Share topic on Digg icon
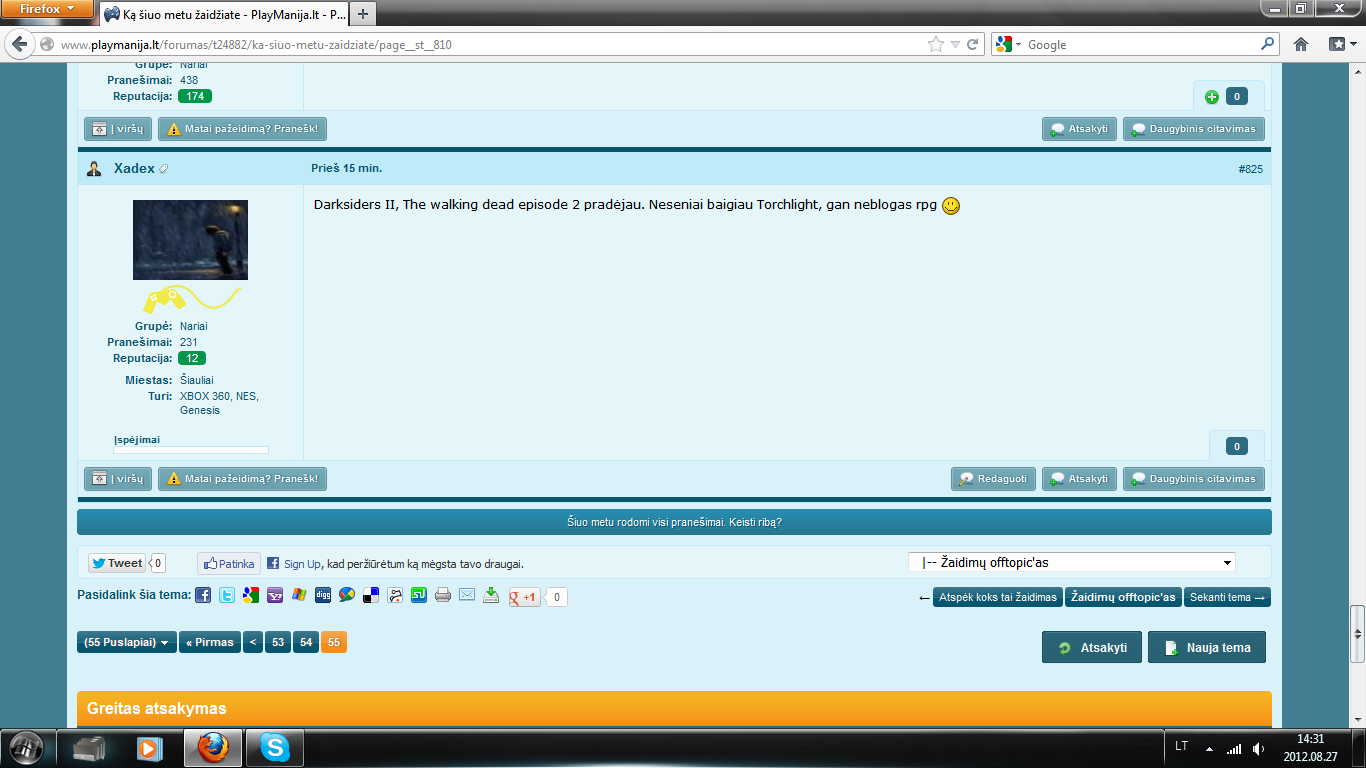 (x=323, y=595)
